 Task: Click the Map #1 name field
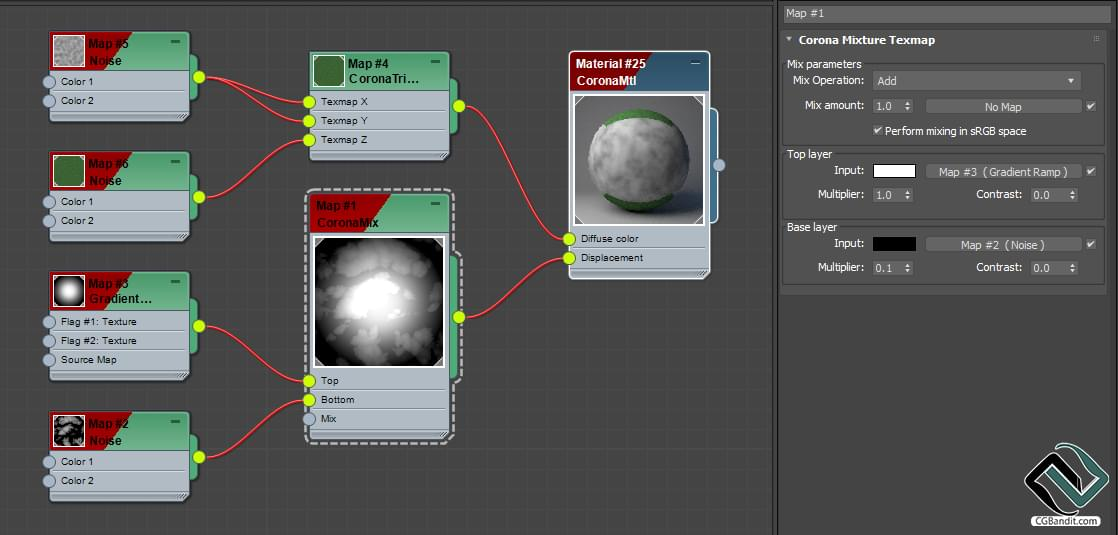coord(947,14)
